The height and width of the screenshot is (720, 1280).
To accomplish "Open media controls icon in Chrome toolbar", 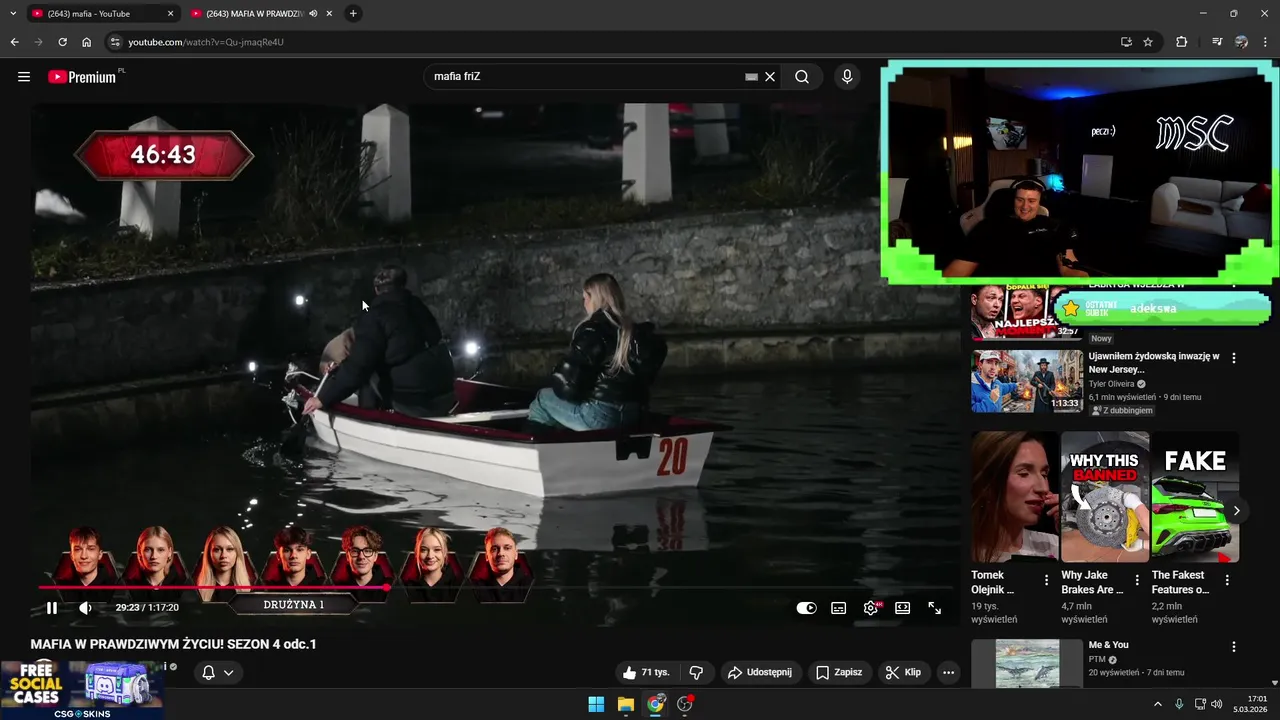I will [x=1217, y=42].
